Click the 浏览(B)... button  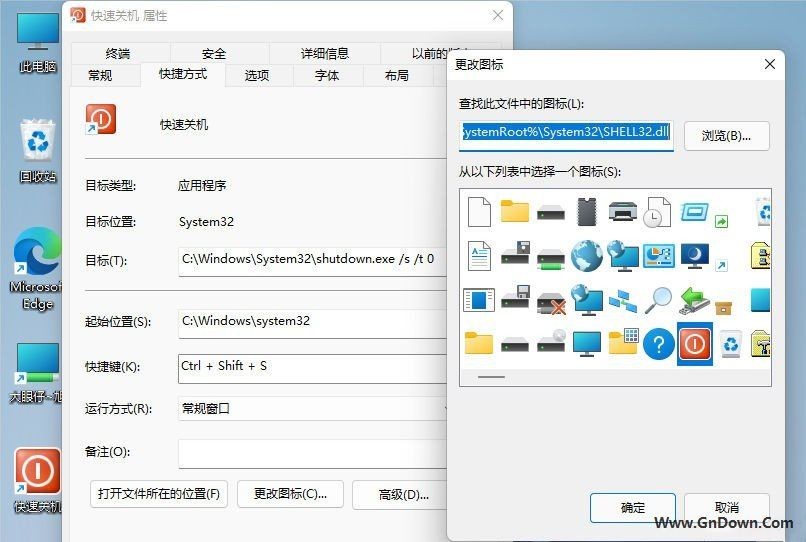tap(726, 136)
